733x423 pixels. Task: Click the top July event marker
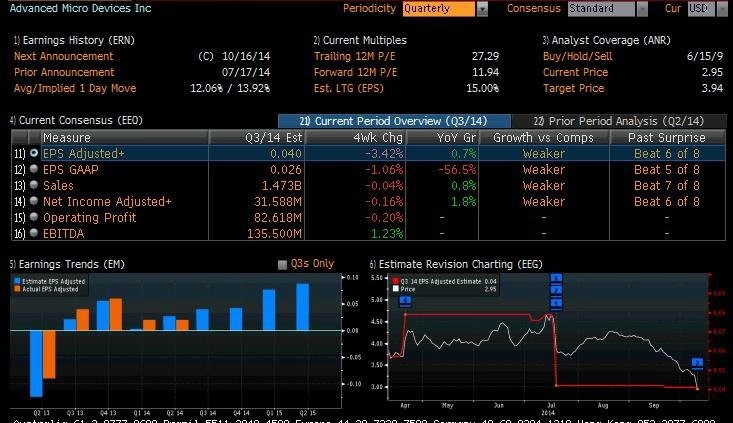coord(556,279)
